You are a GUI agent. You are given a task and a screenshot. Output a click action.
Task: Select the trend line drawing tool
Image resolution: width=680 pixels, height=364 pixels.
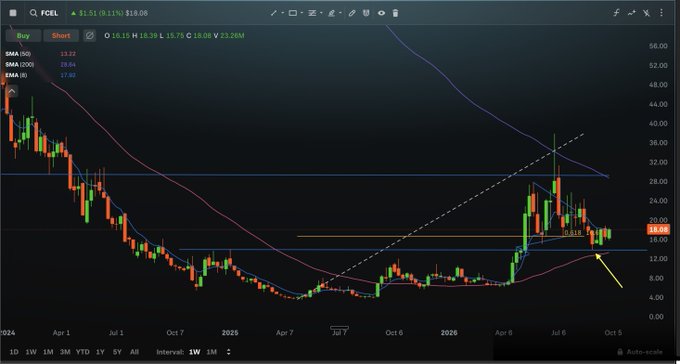274,13
